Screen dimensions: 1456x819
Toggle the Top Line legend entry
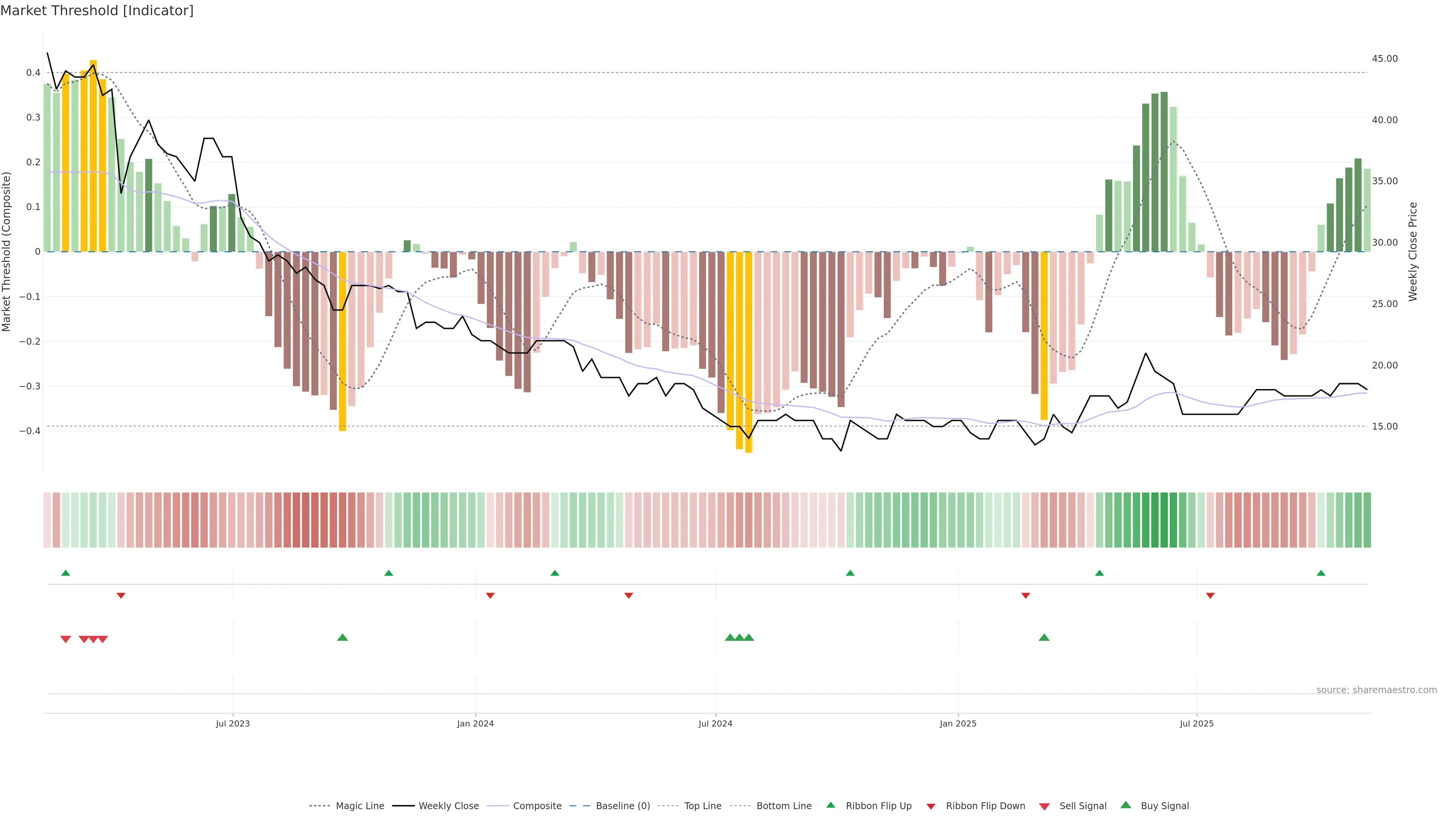(703, 806)
